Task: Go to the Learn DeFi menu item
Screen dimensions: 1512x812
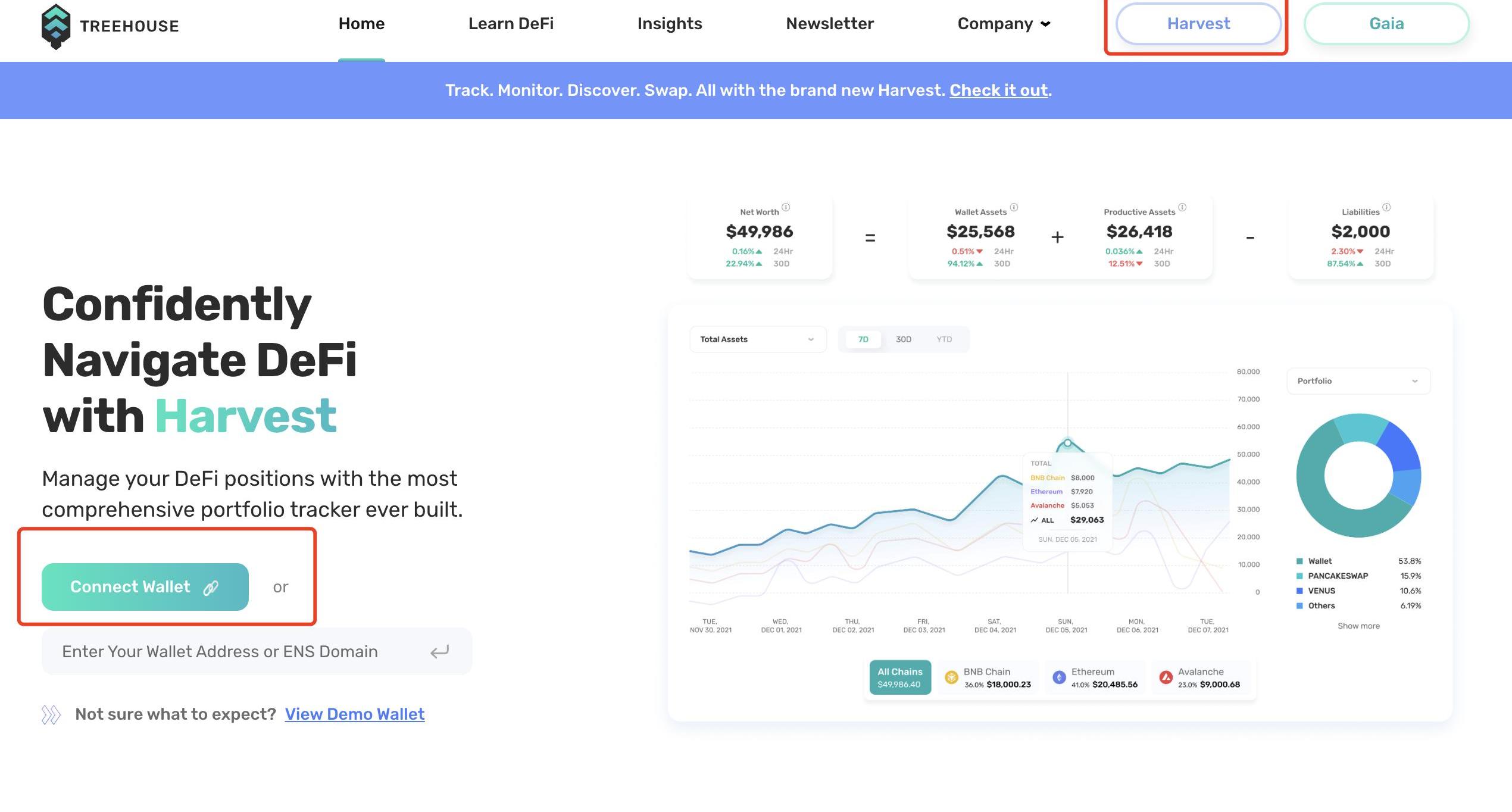Action: [x=511, y=24]
